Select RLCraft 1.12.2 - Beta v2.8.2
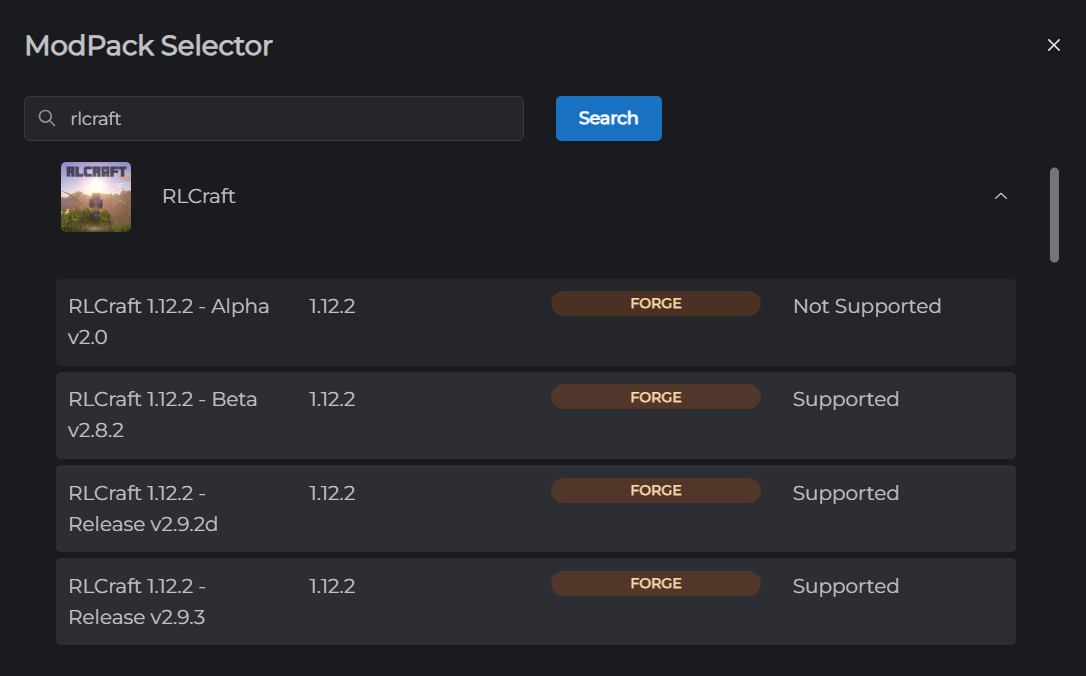This screenshot has width=1086, height=676. [x=535, y=416]
